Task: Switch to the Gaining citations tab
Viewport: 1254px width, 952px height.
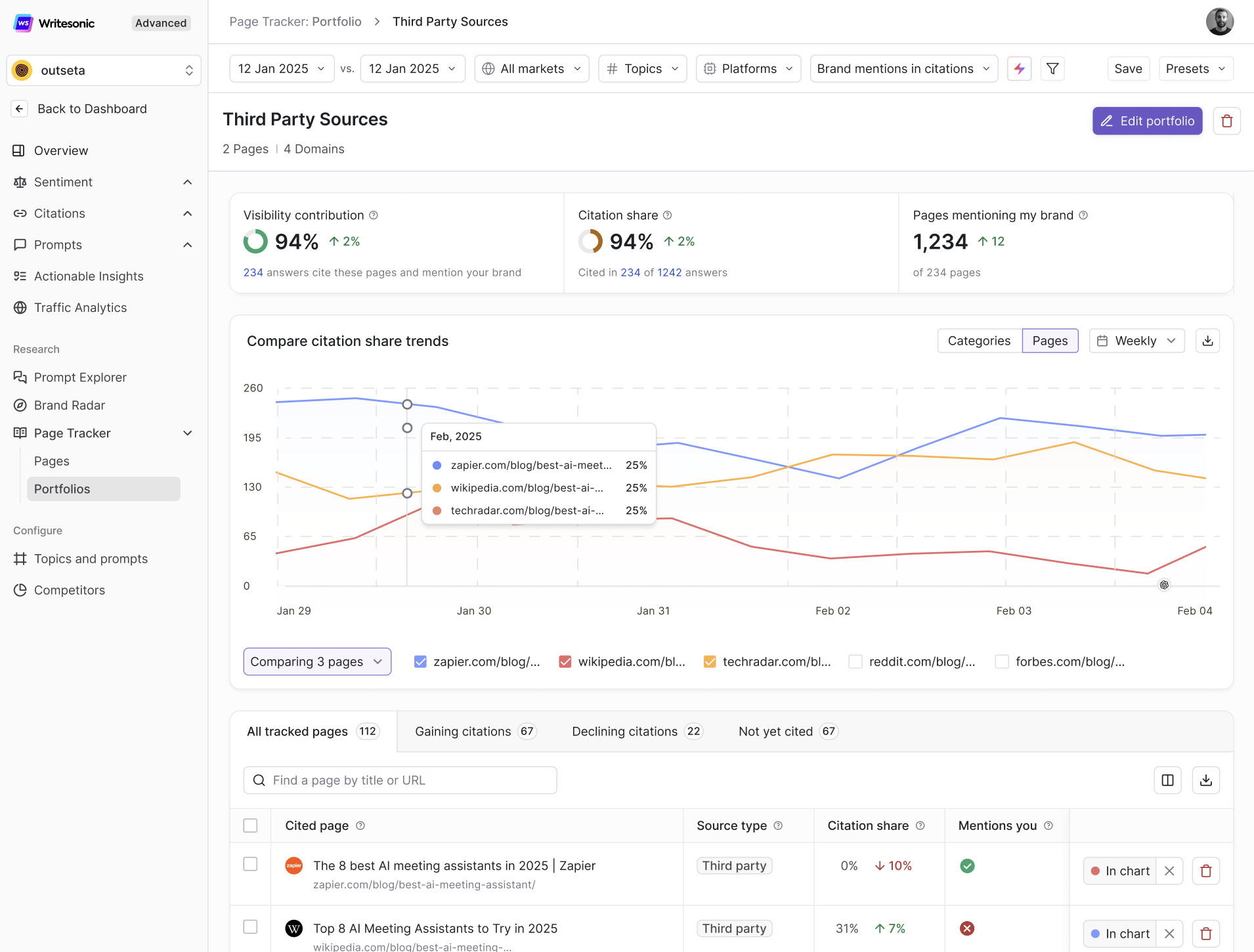Action: pyautogui.click(x=475, y=731)
